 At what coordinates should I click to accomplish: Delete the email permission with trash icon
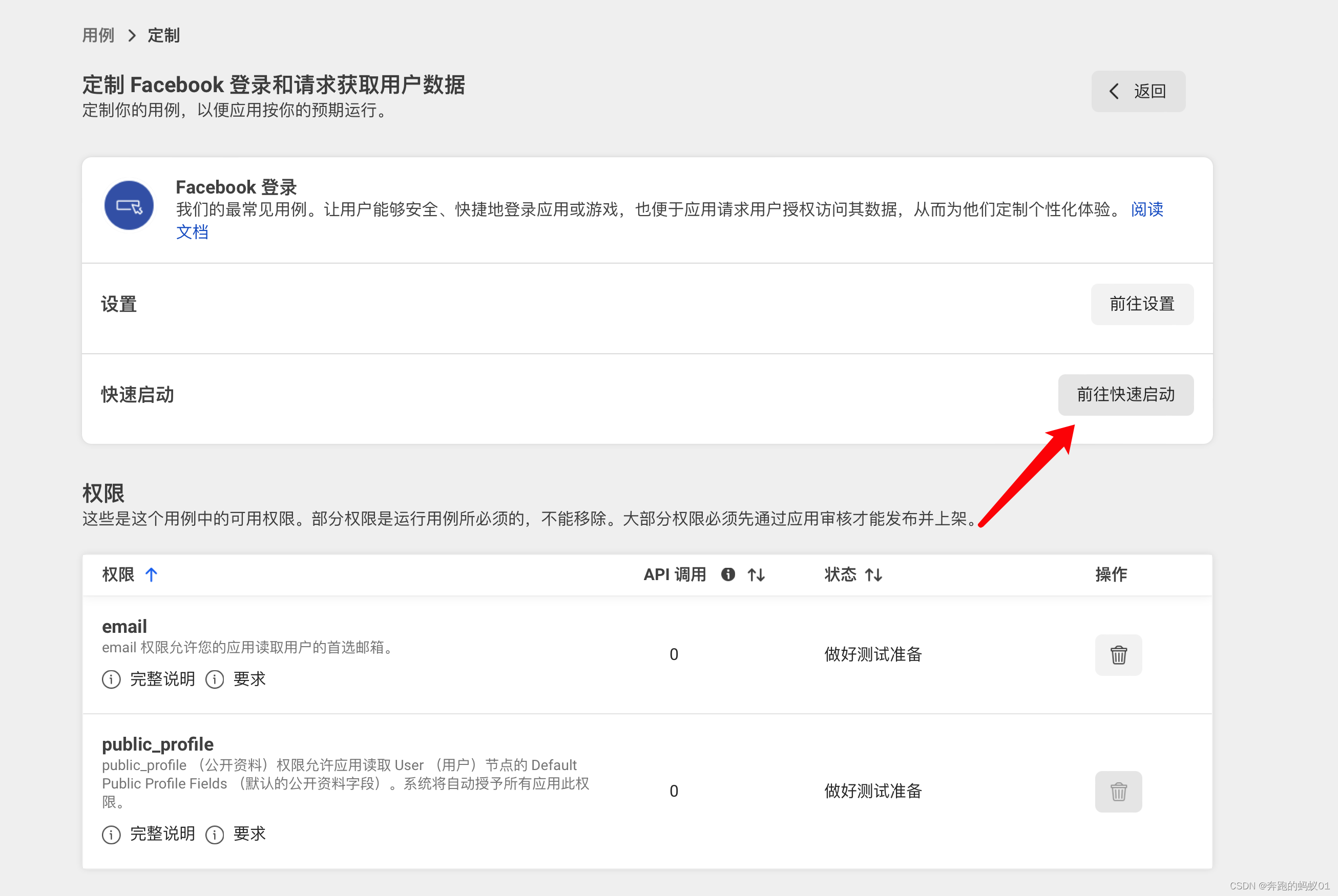1118,655
